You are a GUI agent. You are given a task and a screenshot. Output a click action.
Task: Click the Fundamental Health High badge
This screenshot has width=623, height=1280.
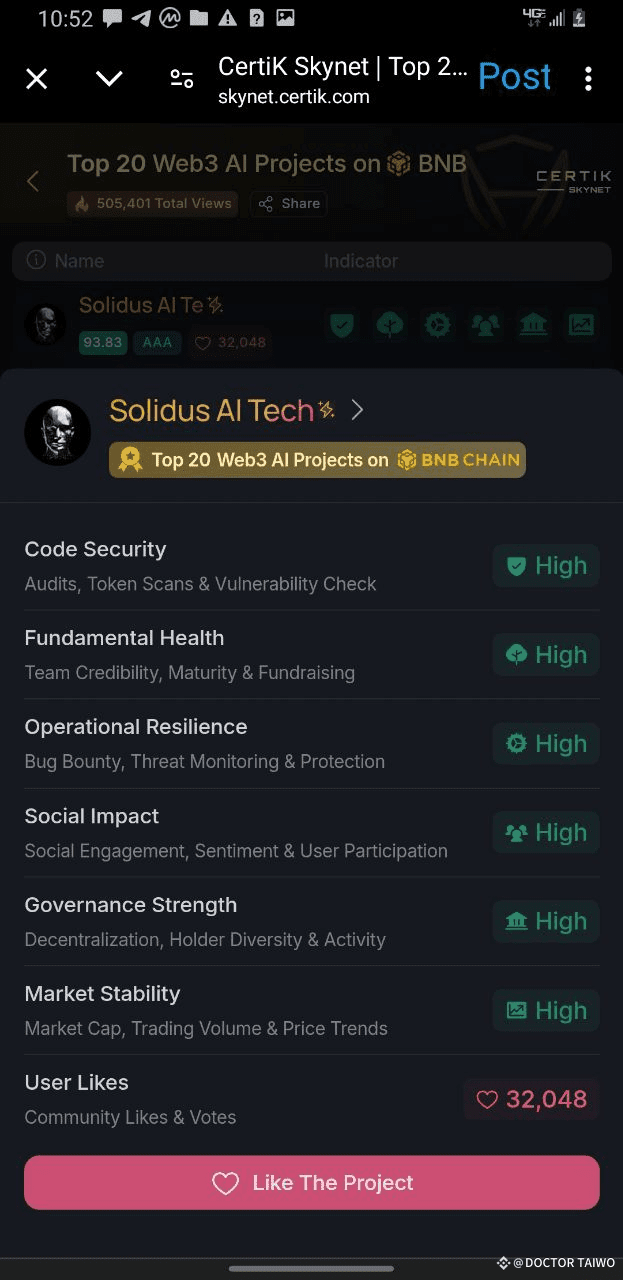click(546, 655)
